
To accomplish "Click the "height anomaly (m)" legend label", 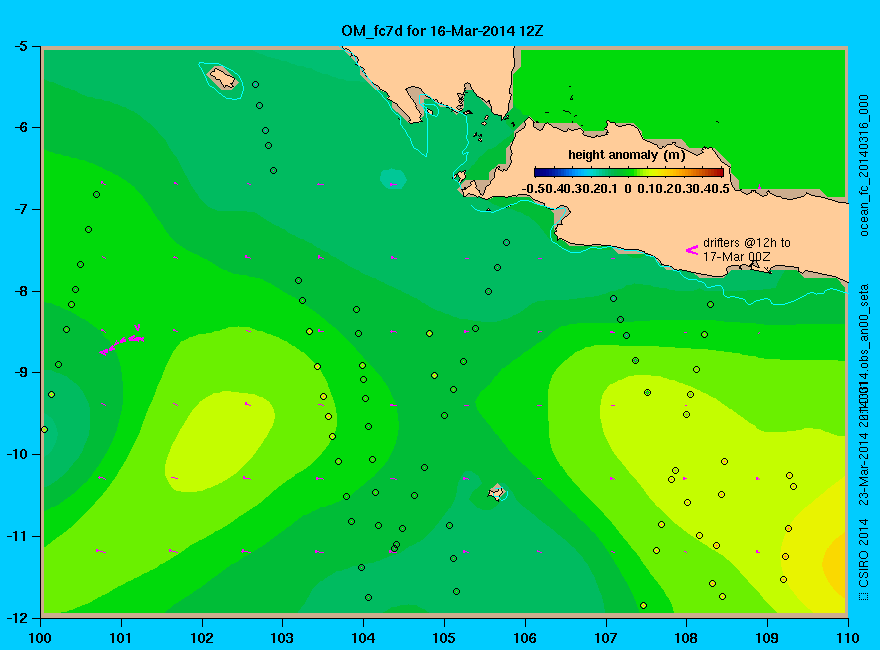I will point(627,155).
